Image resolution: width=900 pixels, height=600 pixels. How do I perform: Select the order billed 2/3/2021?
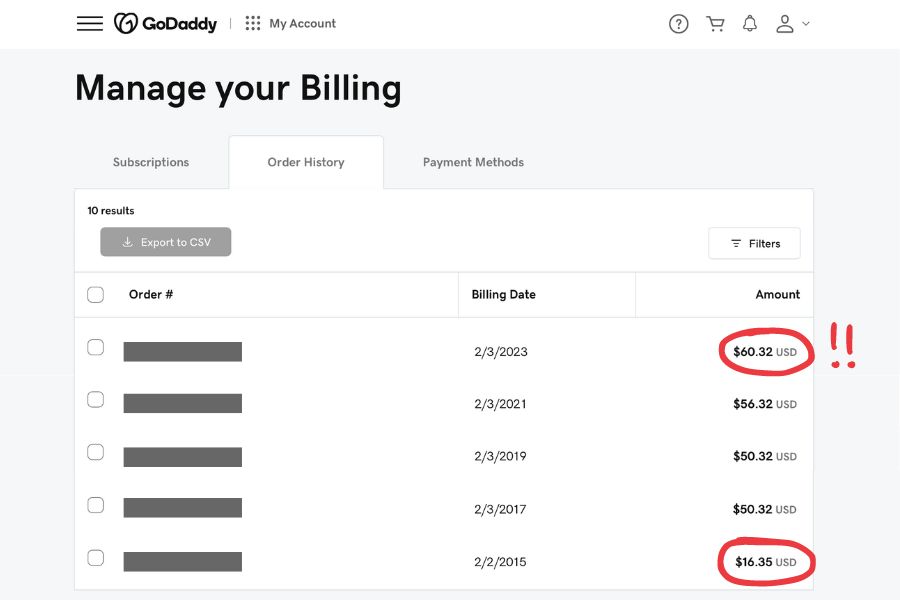[96, 400]
